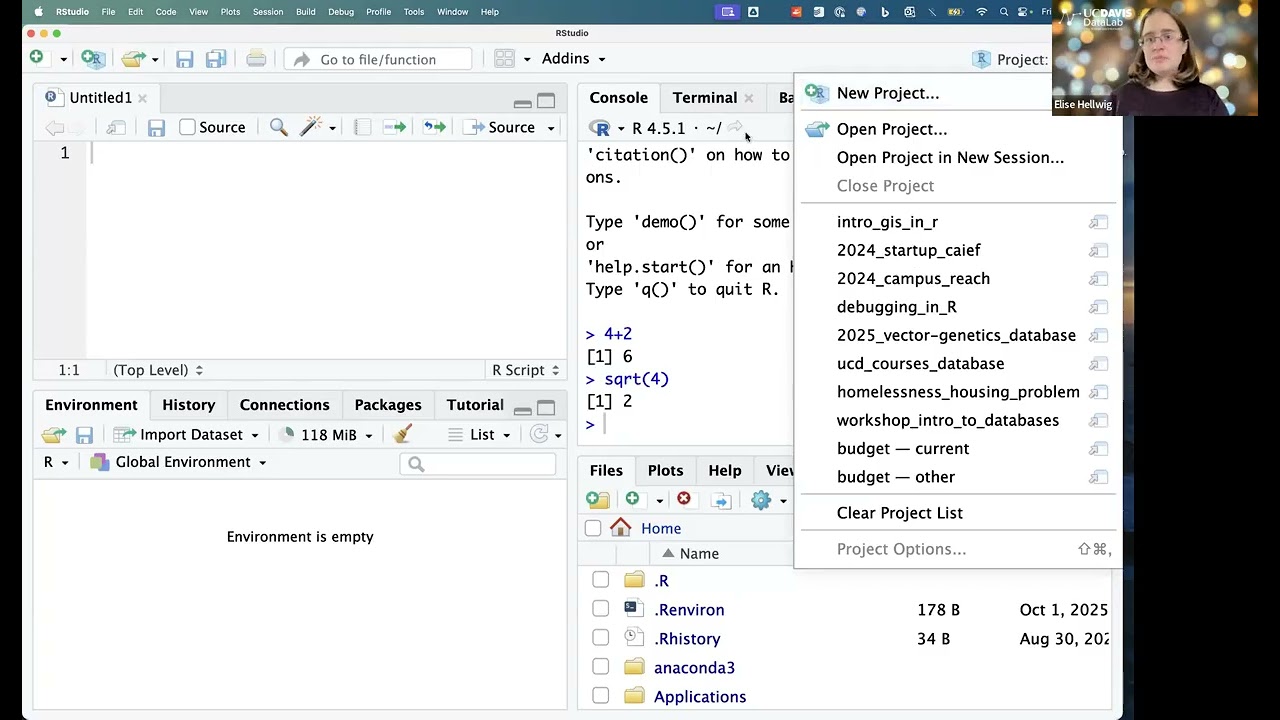The height and width of the screenshot is (720, 1280).
Task: Open the R Script file type dropdown
Action: point(526,370)
